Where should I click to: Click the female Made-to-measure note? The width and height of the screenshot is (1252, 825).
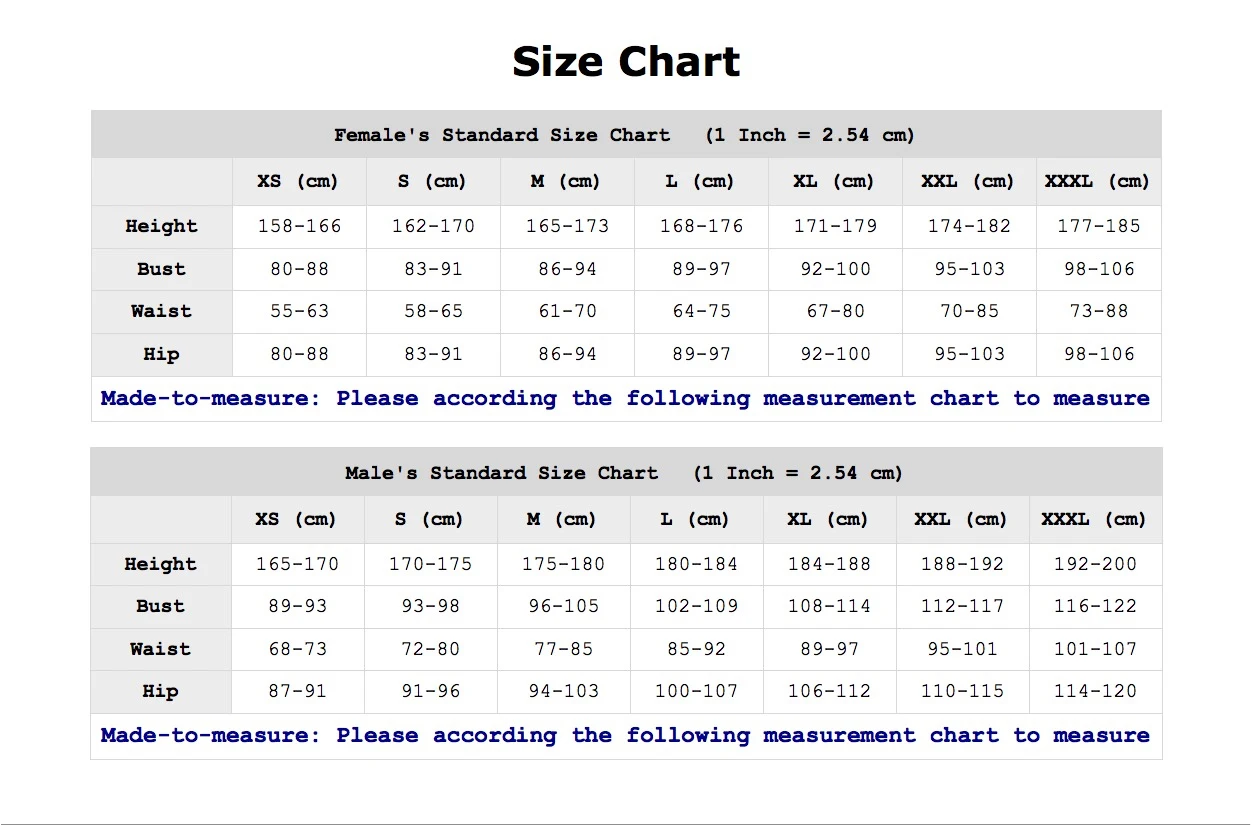(x=625, y=398)
